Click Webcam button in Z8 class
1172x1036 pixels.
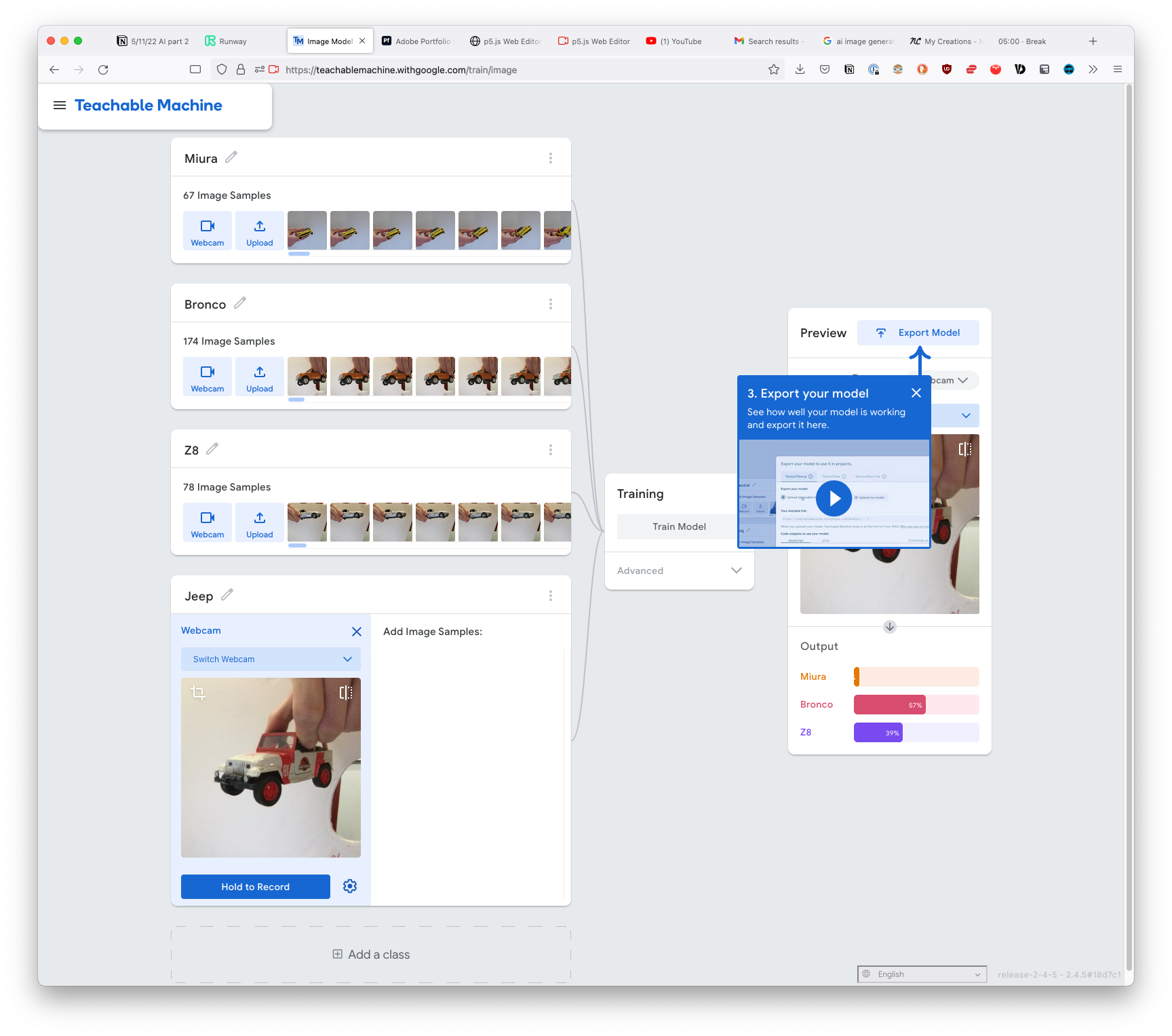[x=208, y=522]
